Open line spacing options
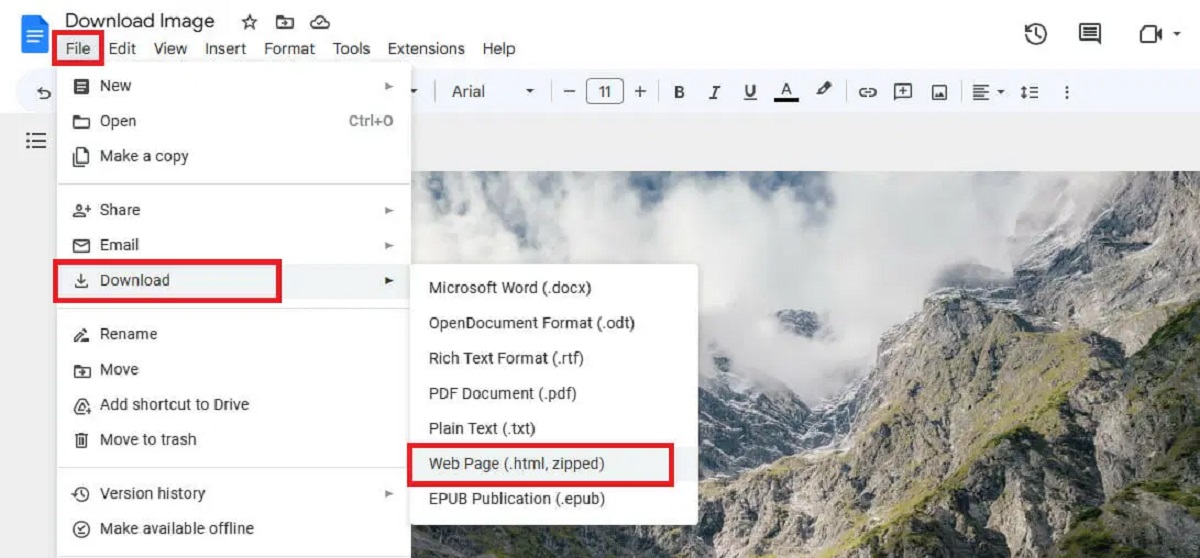 tap(1029, 92)
